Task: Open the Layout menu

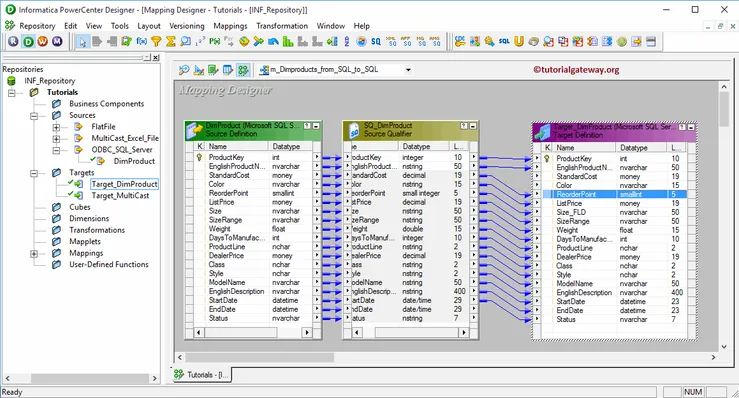Action: pos(149,26)
